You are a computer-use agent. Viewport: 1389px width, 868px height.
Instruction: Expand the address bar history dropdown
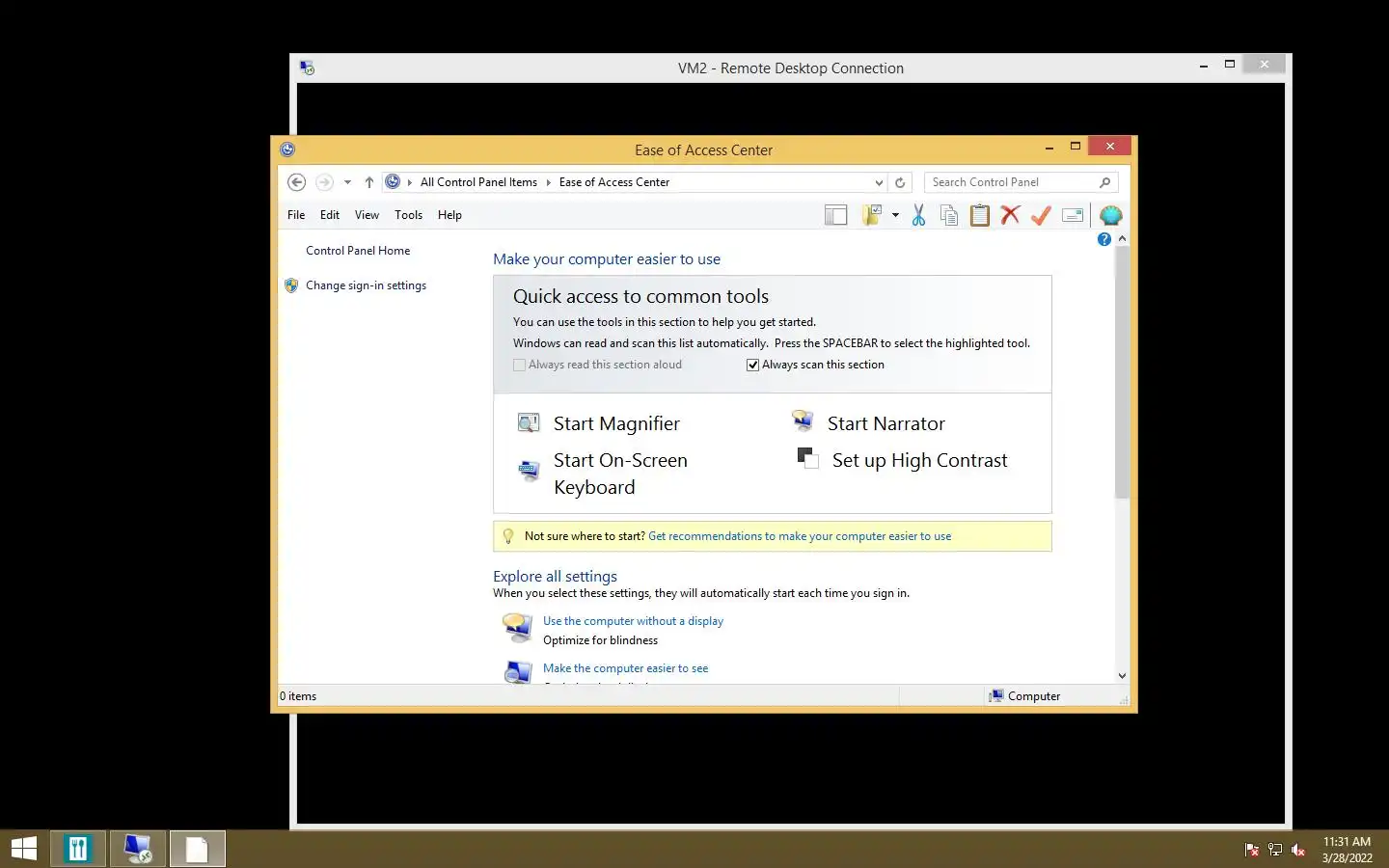point(879,182)
